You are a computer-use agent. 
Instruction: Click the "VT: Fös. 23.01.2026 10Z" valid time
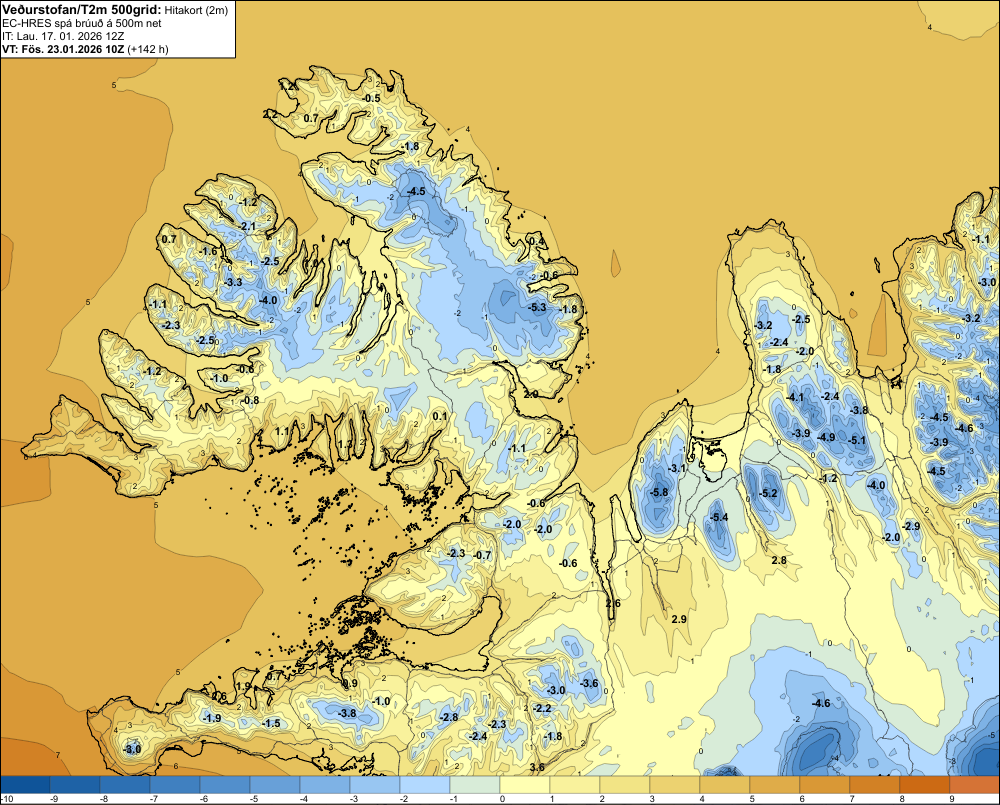click(63, 49)
